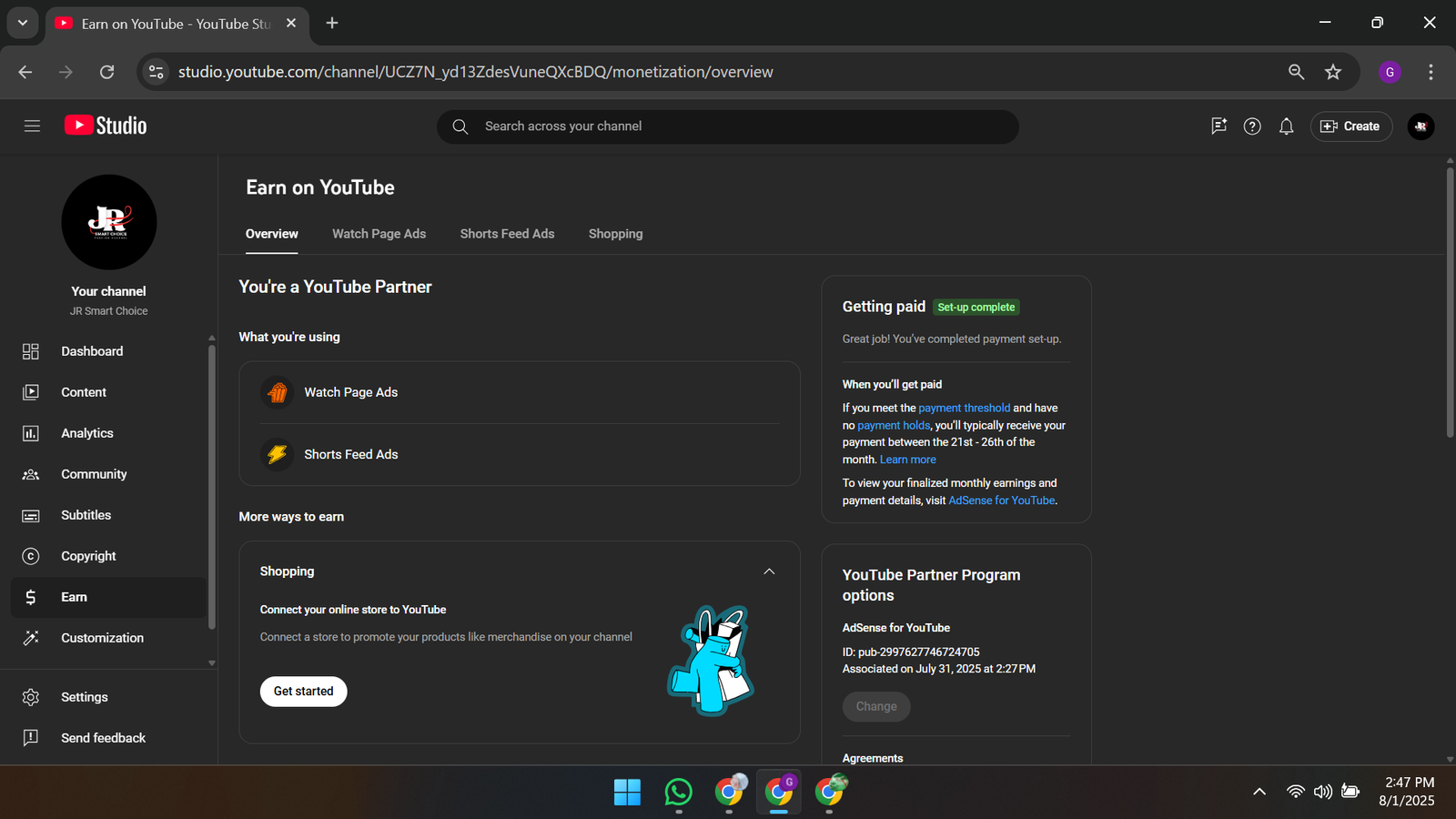
Task: Click the Set-up complete badge
Action: (x=976, y=308)
